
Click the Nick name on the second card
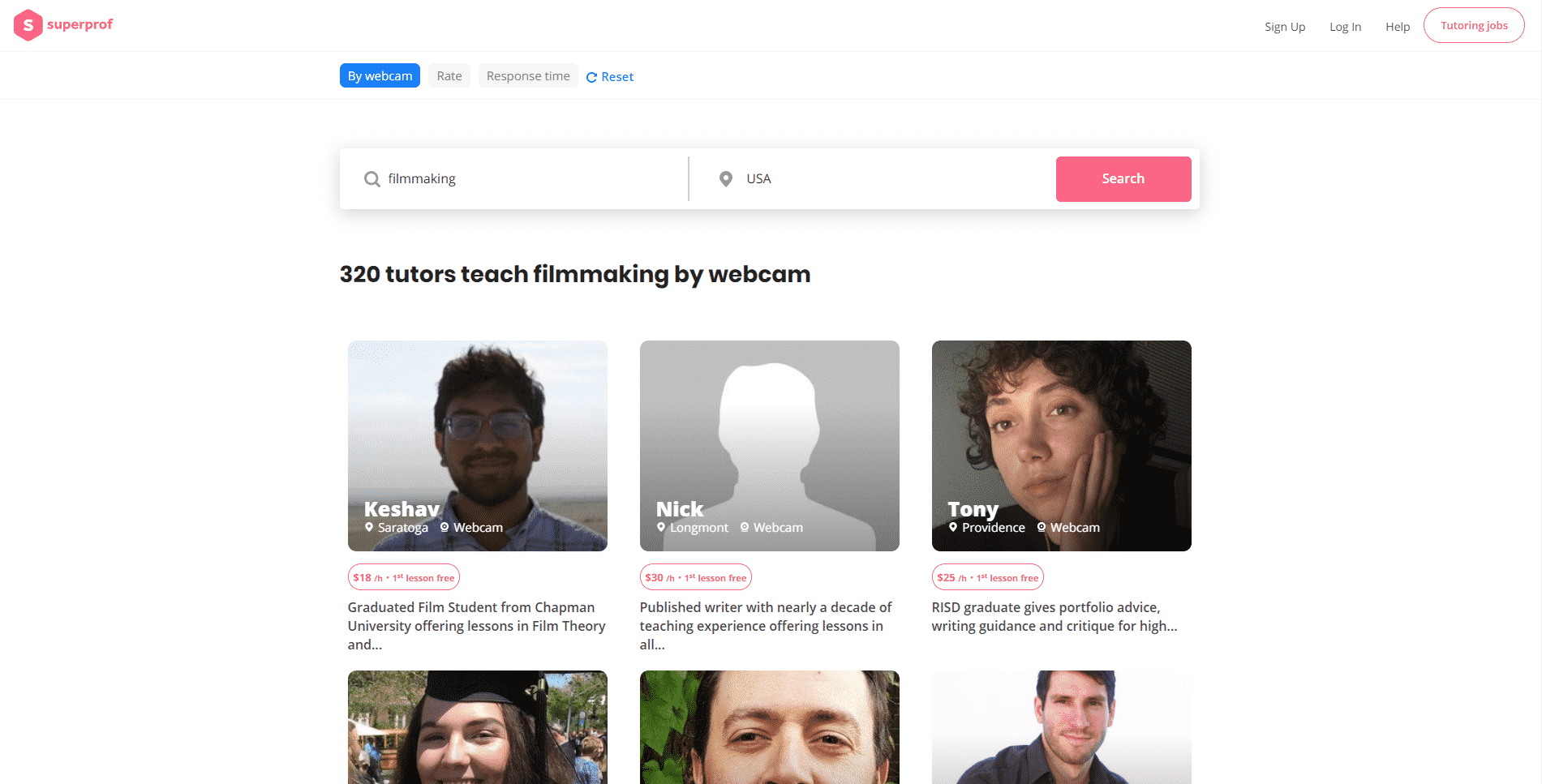click(680, 509)
